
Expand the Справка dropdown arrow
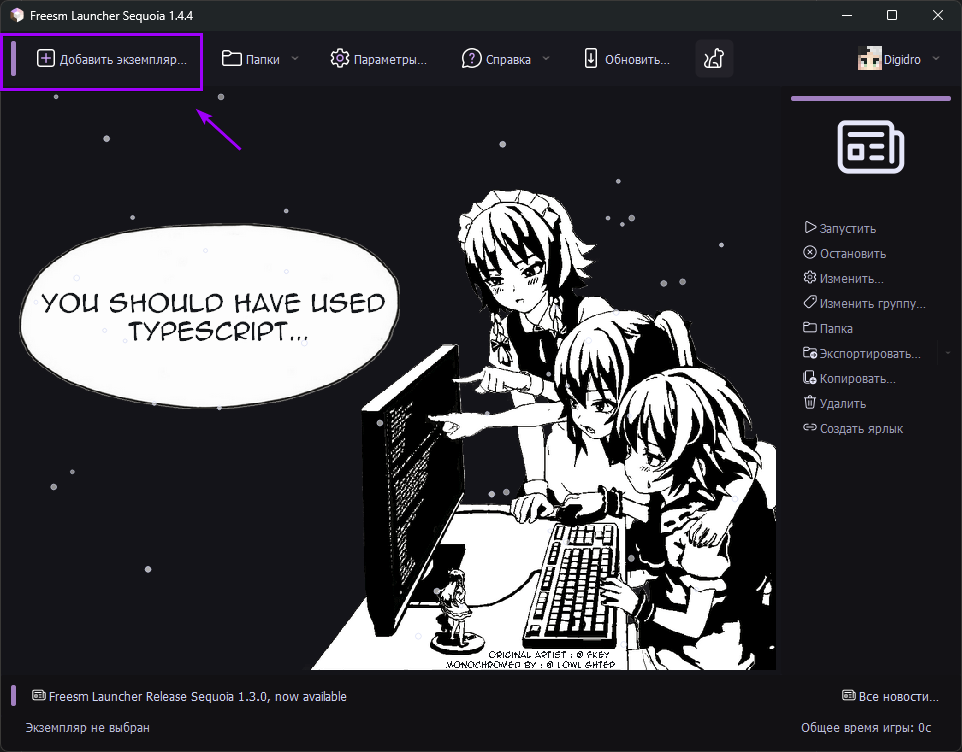[x=546, y=59]
